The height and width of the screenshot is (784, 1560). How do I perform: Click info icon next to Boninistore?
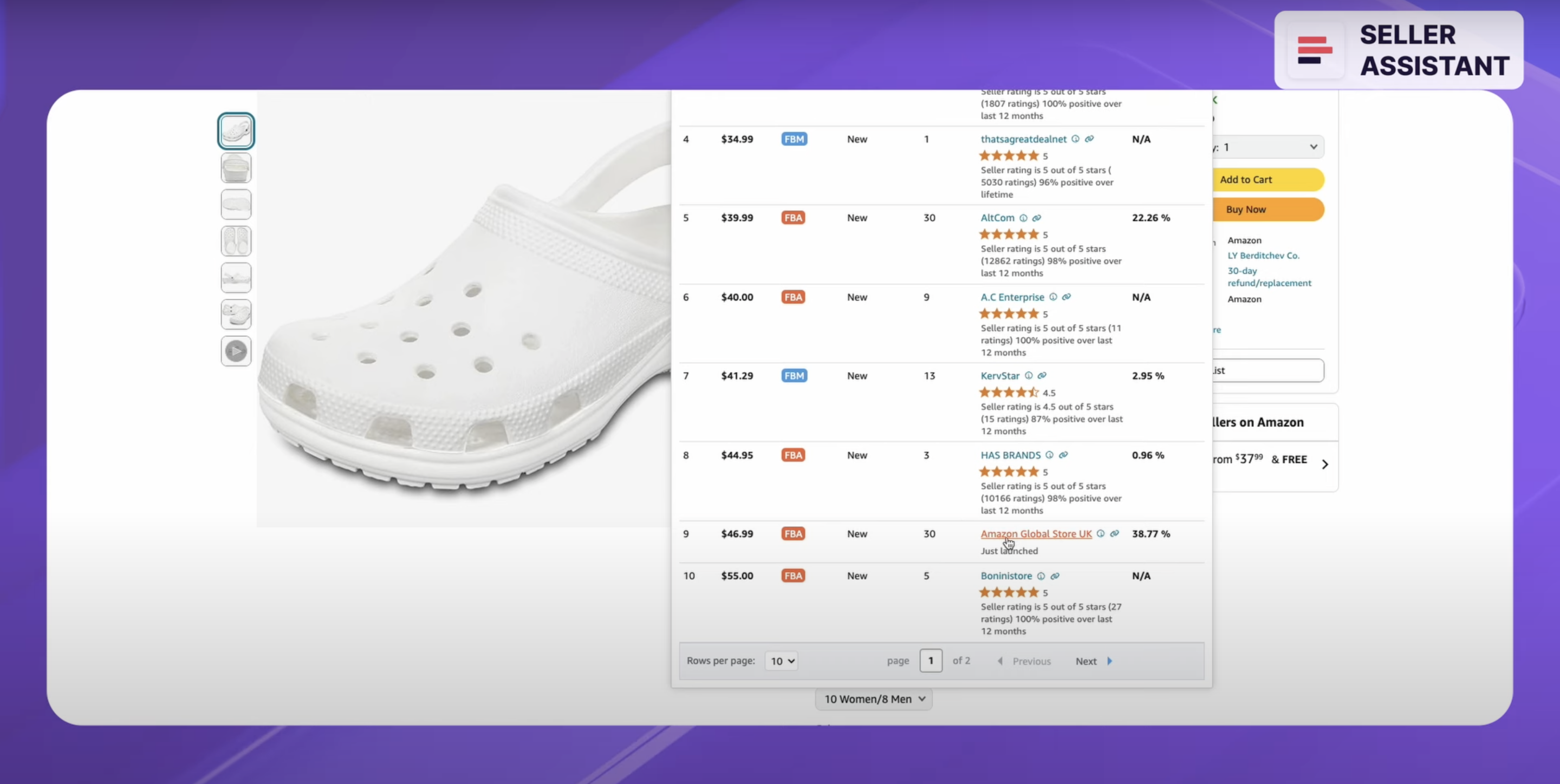point(1041,576)
